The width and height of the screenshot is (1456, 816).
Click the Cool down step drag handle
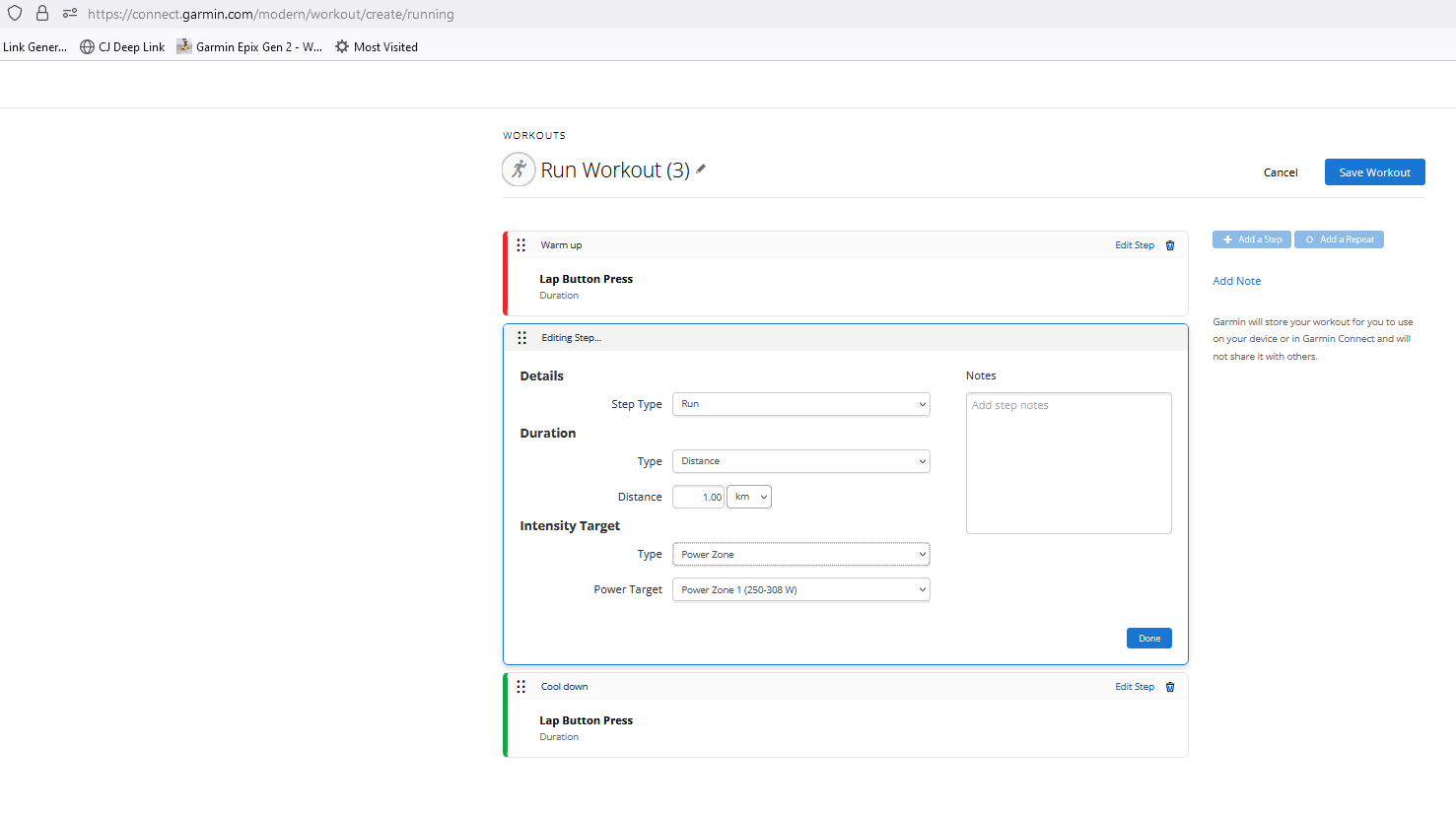coord(521,687)
